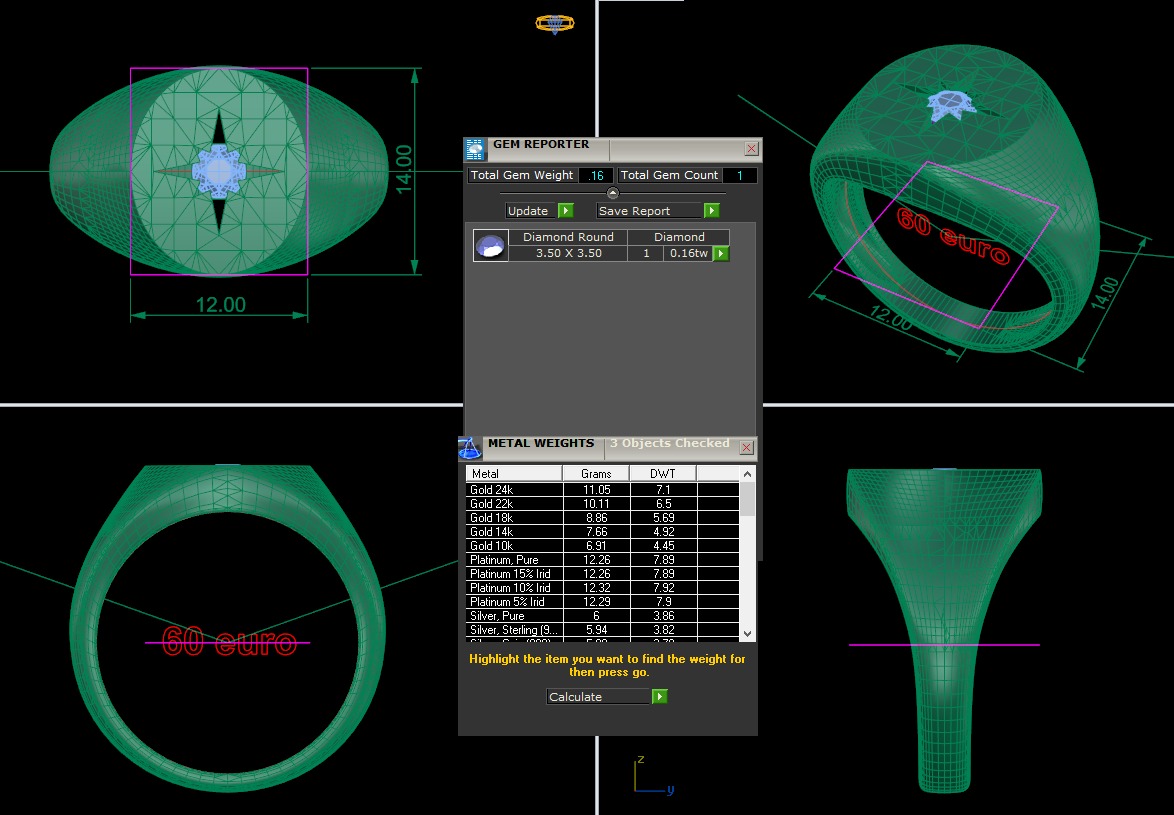This screenshot has width=1174, height=815.
Task: Click the ring icon at top center
Action: (x=554, y=23)
